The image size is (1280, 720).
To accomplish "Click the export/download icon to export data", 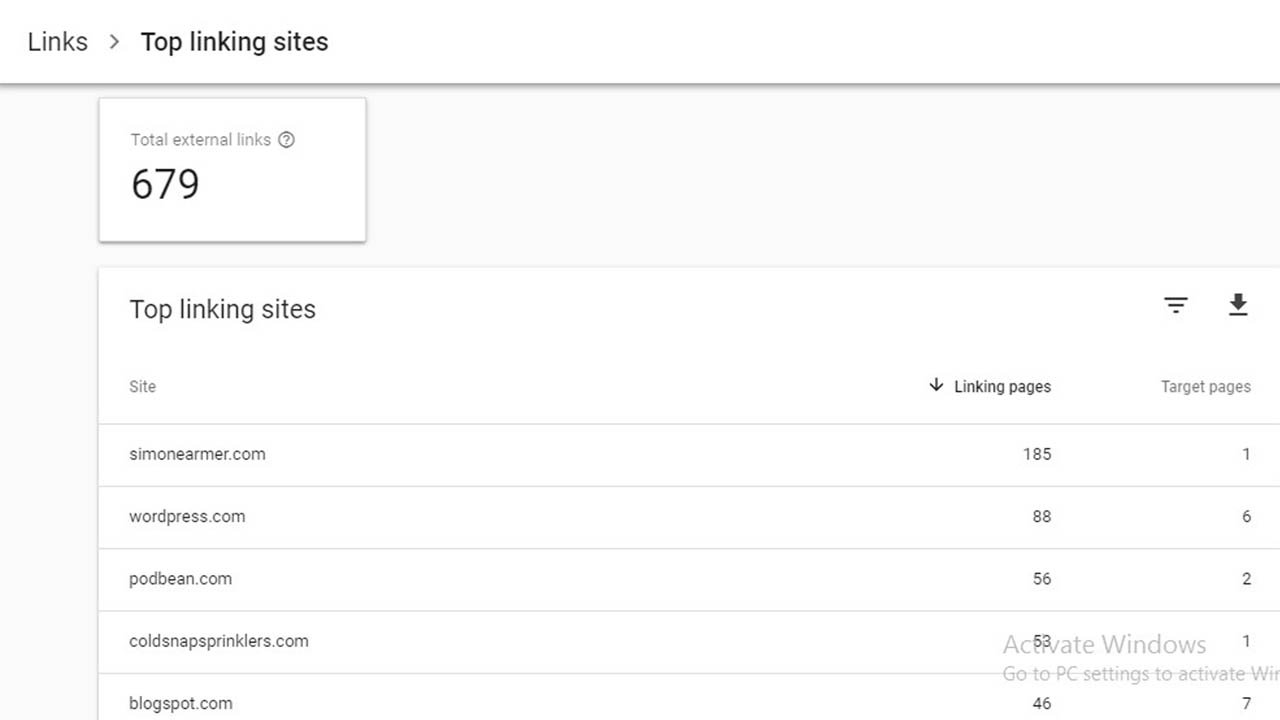I will coord(1238,305).
